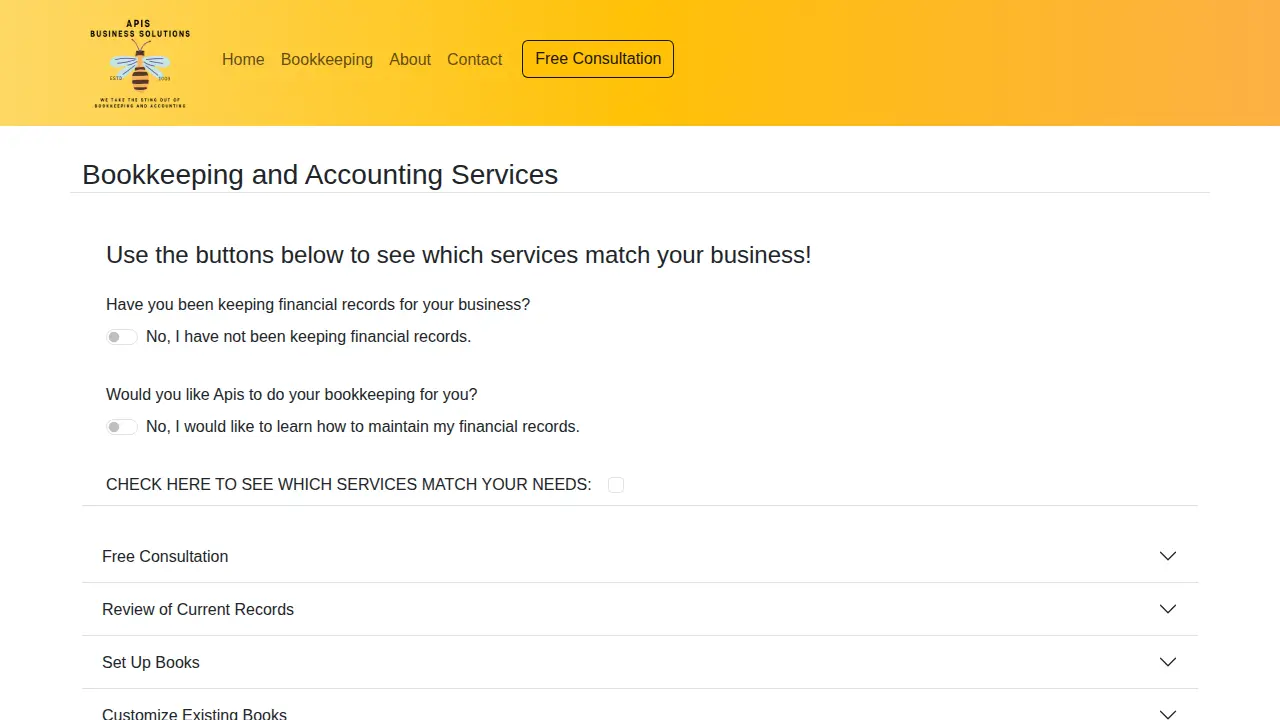Expand the Set Up Books chevron
Viewport: 1280px width, 720px height.
tap(1168, 662)
